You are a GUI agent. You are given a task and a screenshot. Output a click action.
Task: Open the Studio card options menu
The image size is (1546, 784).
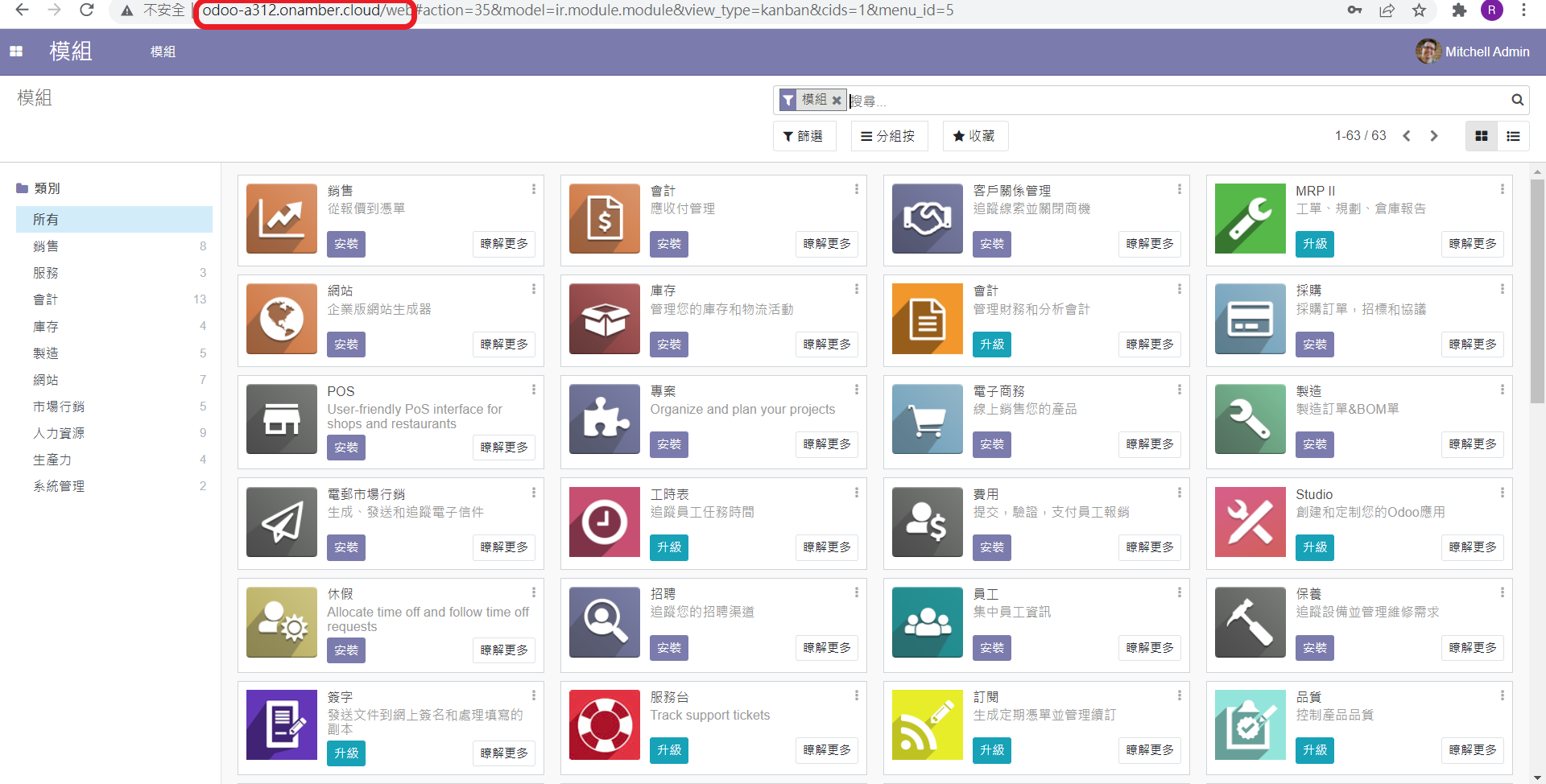1502,493
